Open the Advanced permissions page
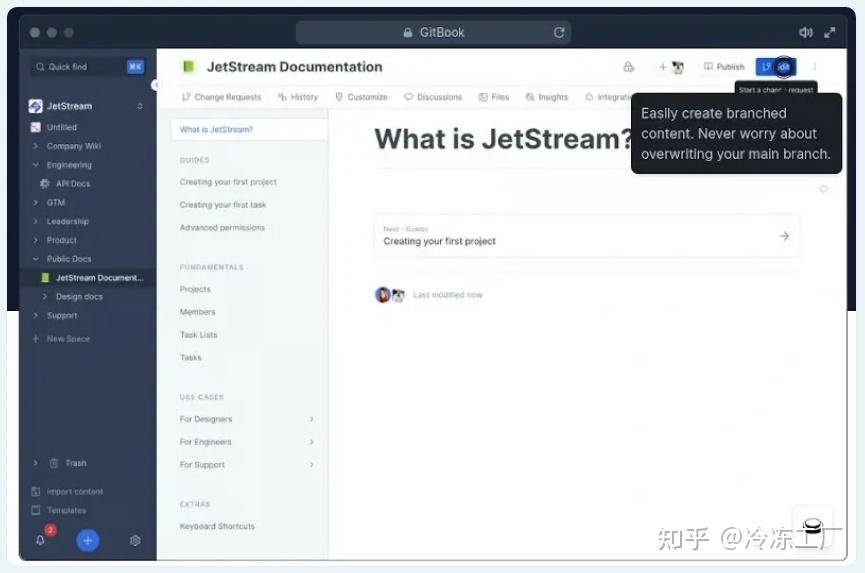This screenshot has width=865, height=573. point(222,227)
